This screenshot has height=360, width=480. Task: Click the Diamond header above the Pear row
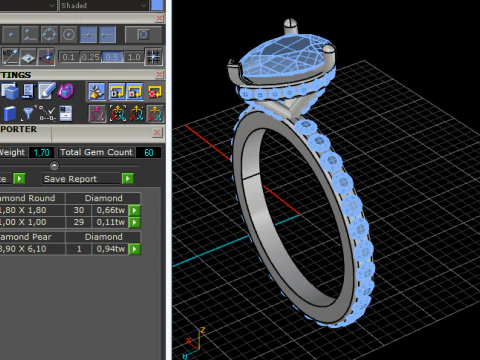tap(103, 237)
